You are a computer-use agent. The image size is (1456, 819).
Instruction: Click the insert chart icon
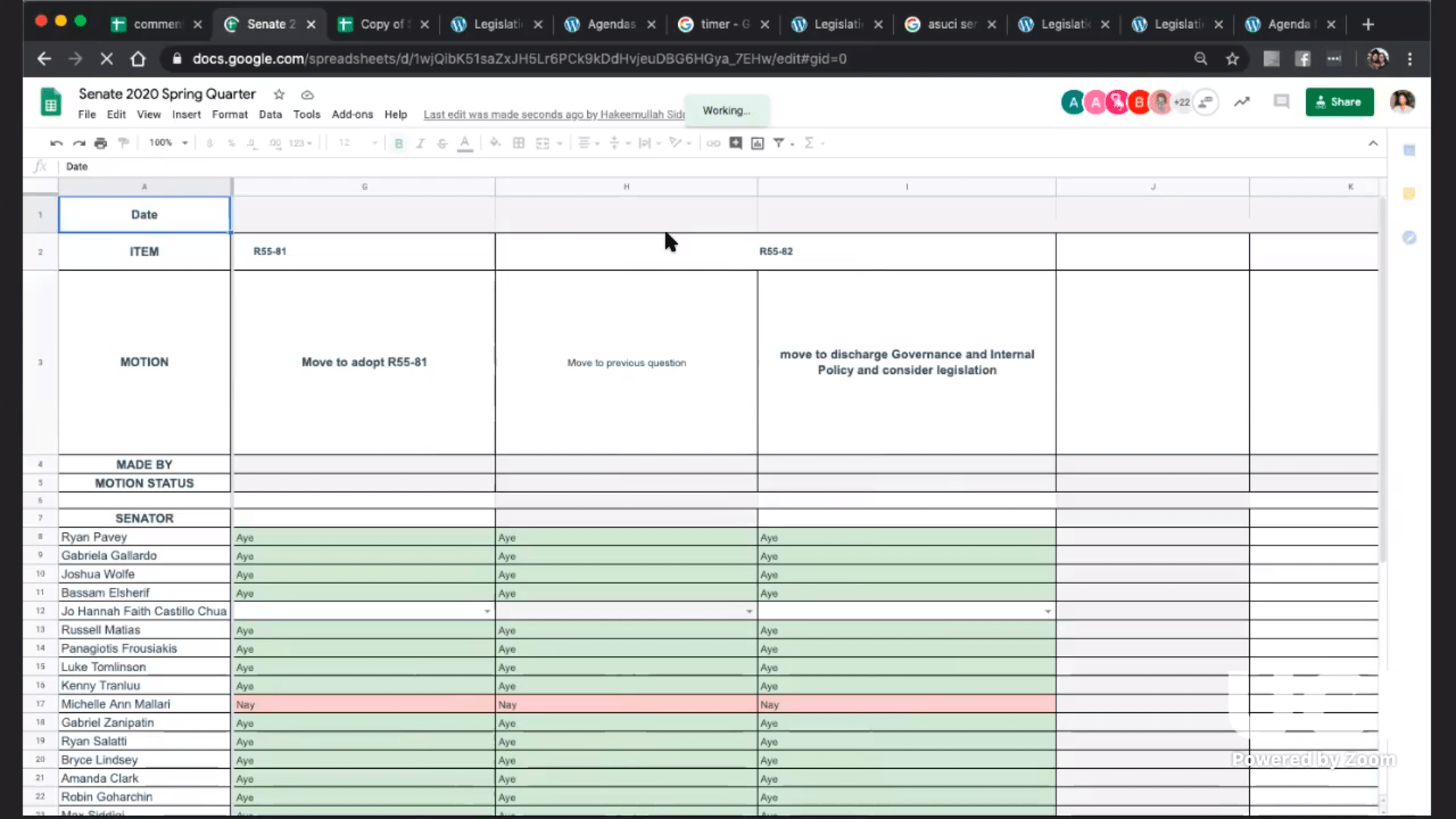click(x=757, y=143)
